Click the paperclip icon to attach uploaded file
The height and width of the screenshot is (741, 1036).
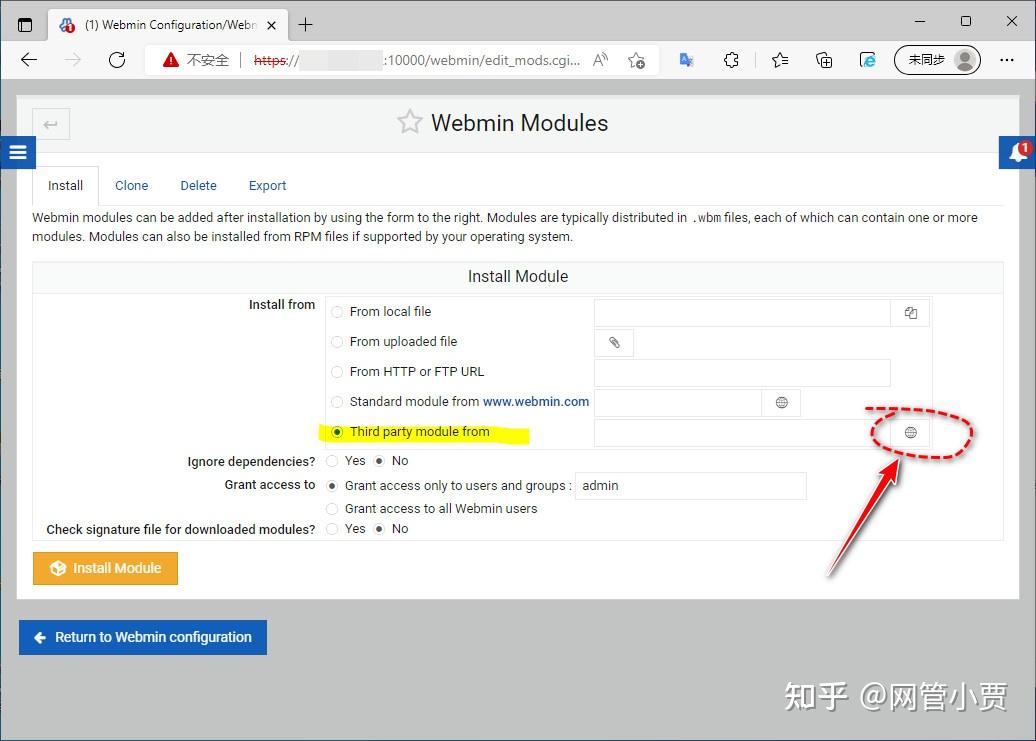click(613, 342)
